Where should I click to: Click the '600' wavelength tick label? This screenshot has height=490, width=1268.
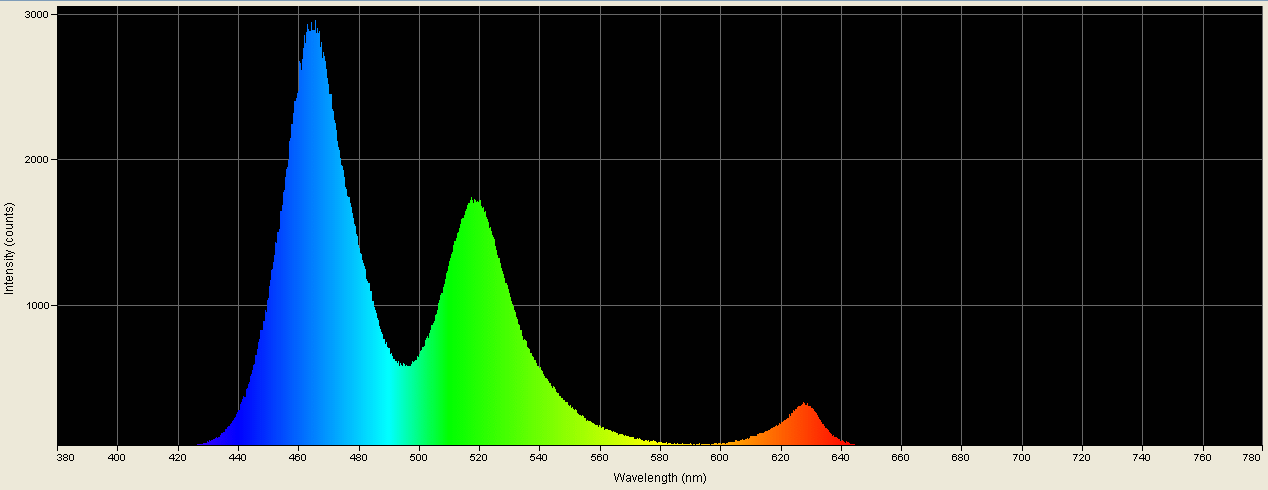[x=720, y=458]
